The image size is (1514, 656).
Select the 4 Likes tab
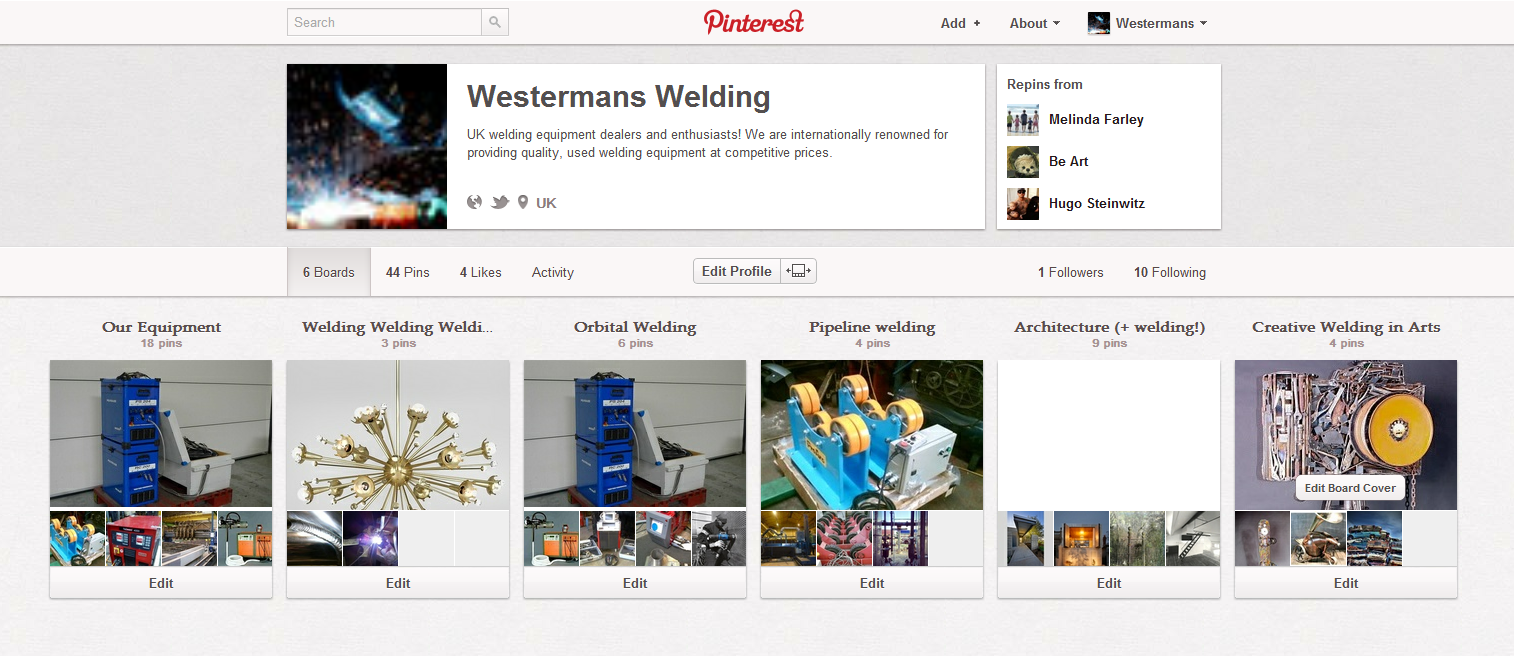click(480, 272)
